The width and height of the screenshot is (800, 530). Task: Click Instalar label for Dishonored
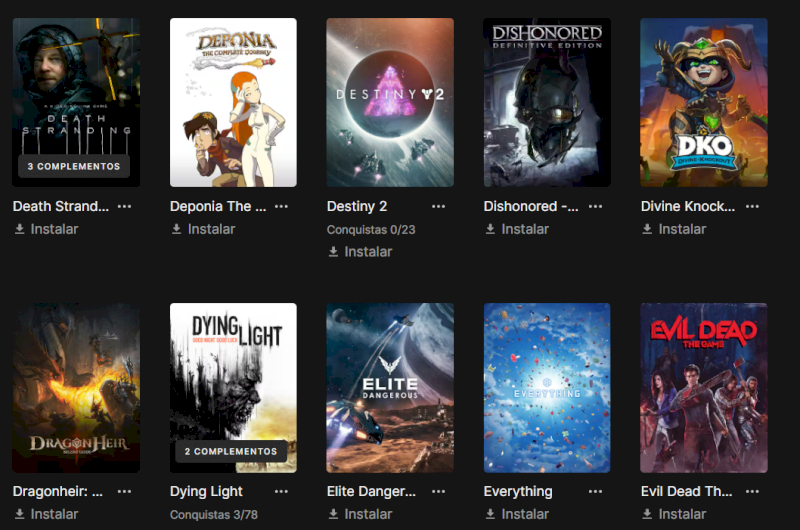pyautogui.click(x=525, y=229)
